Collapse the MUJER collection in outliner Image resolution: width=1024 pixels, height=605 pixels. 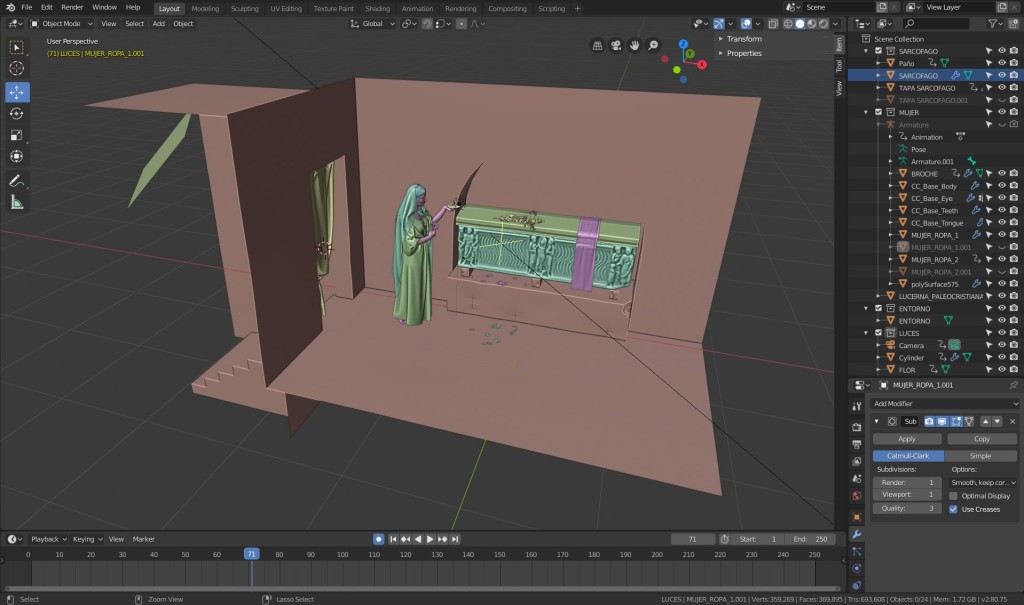click(x=868, y=113)
